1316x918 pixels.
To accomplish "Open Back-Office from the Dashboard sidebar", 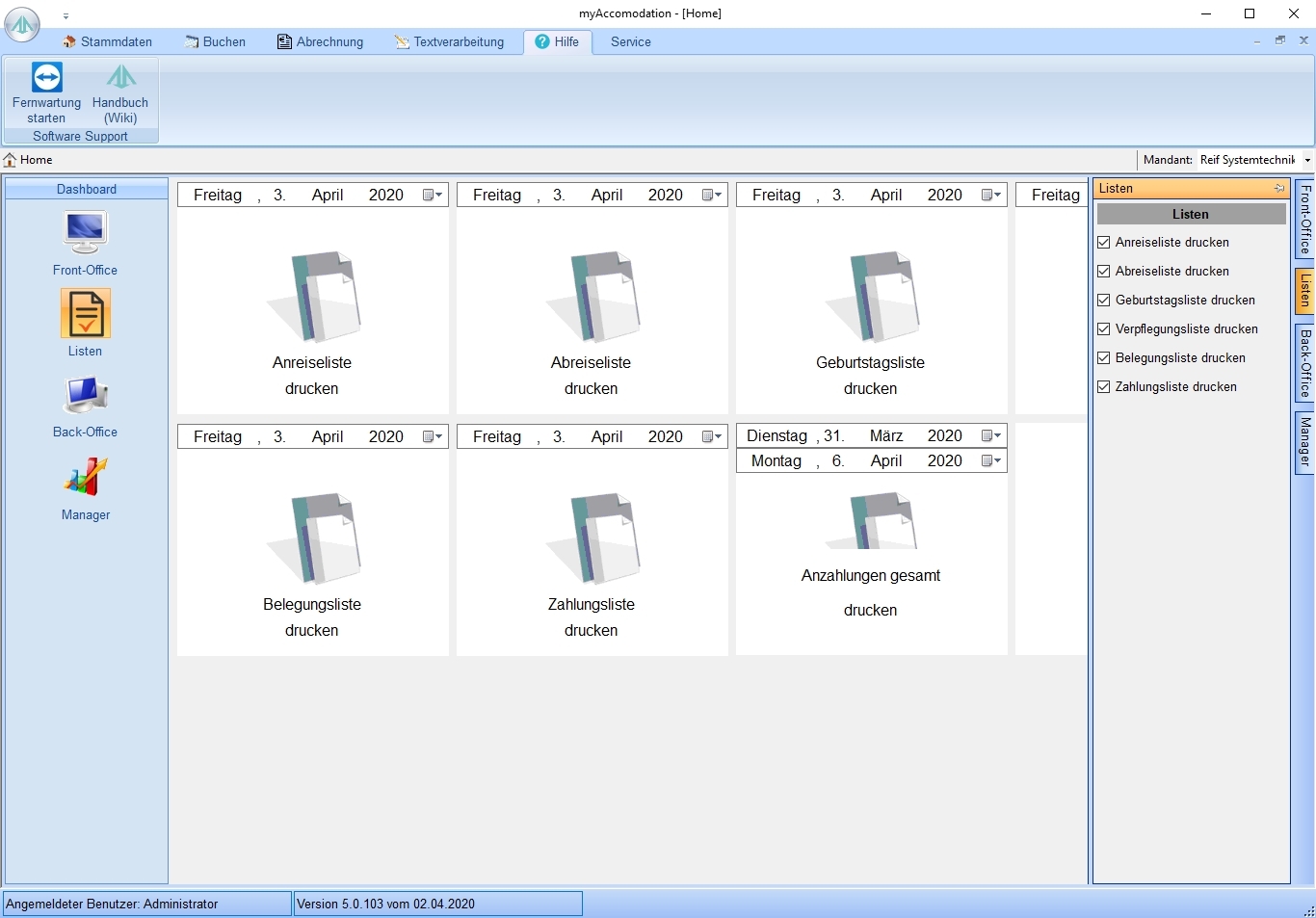I will pos(85,395).
